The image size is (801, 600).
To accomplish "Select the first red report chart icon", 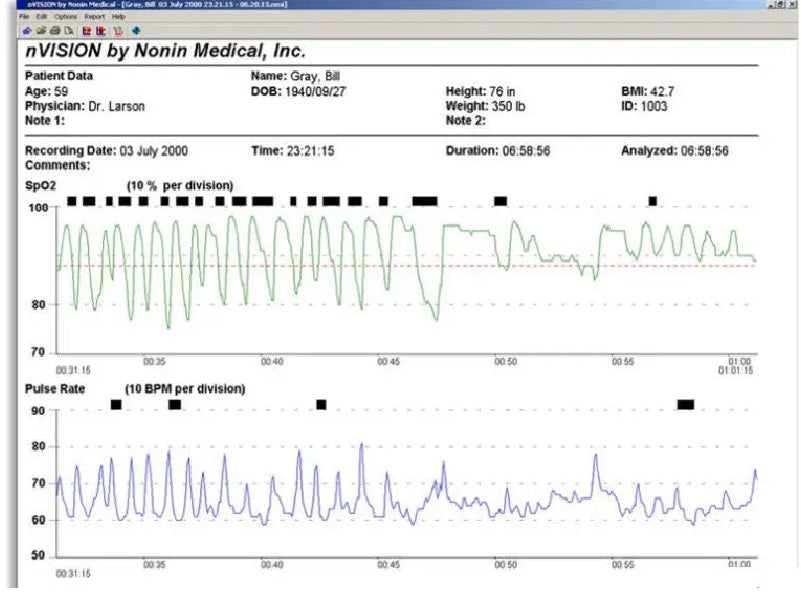I will (87, 30).
